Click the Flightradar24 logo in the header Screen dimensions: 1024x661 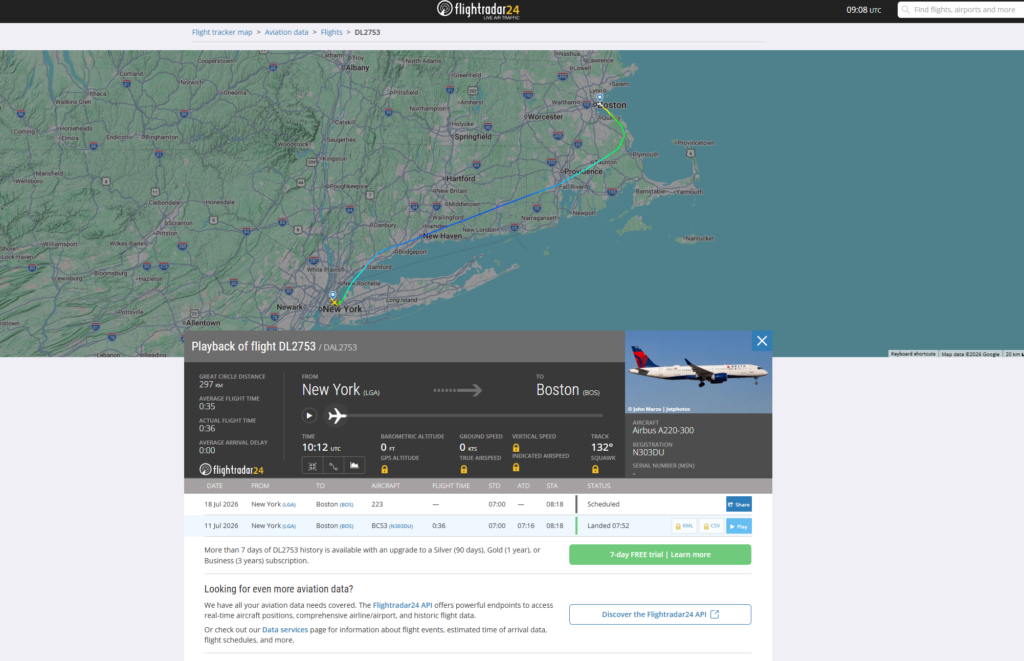[479, 10]
